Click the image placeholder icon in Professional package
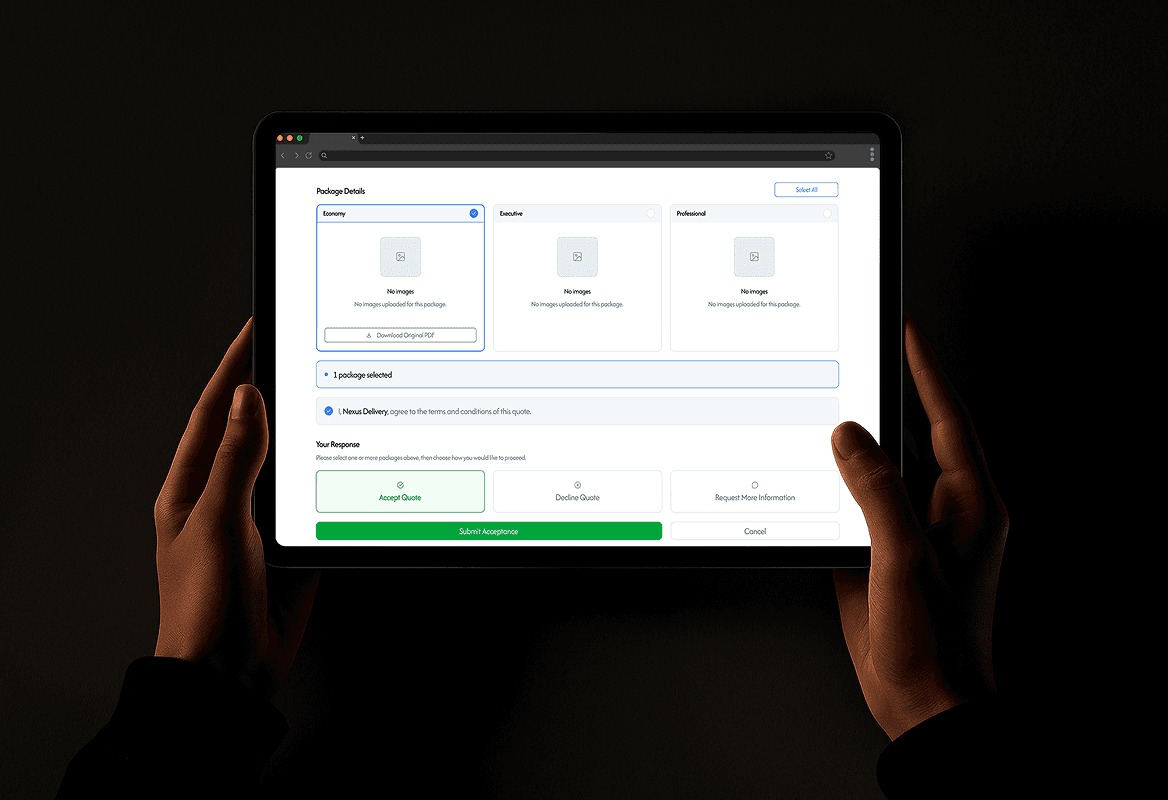The height and width of the screenshot is (800, 1168). click(754, 256)
